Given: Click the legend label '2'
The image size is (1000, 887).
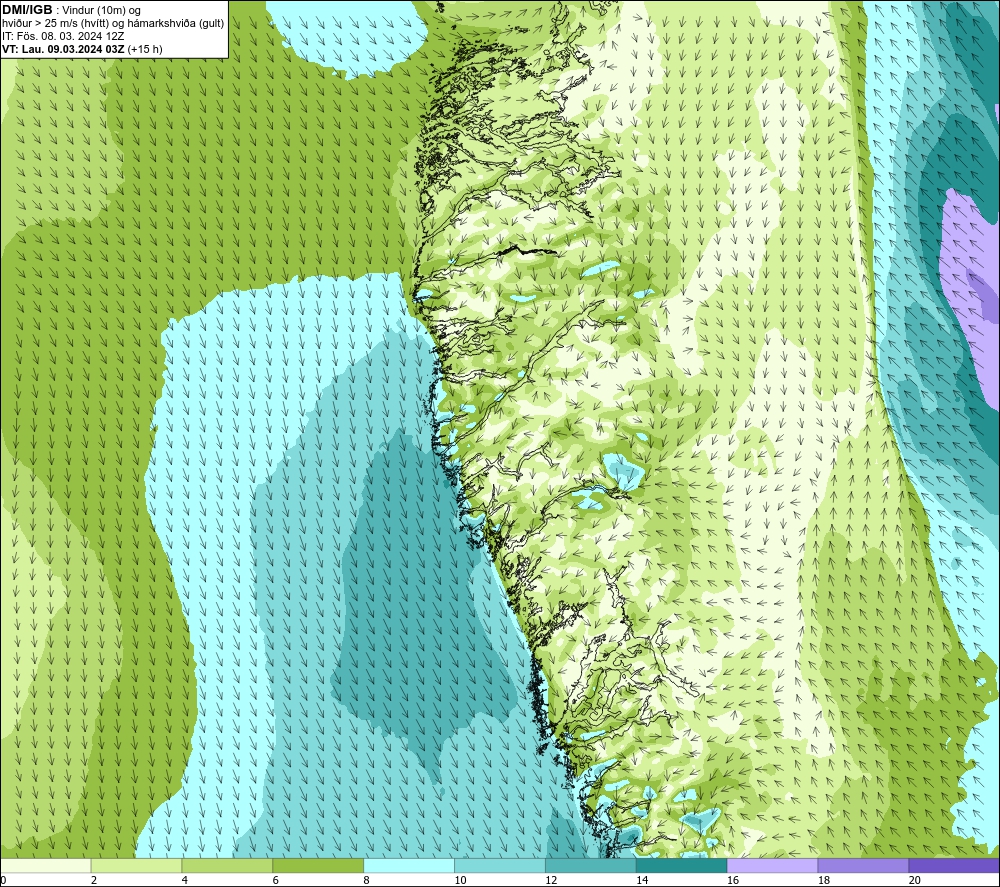Looking at the screenshot, I should [x=94, y=880].
